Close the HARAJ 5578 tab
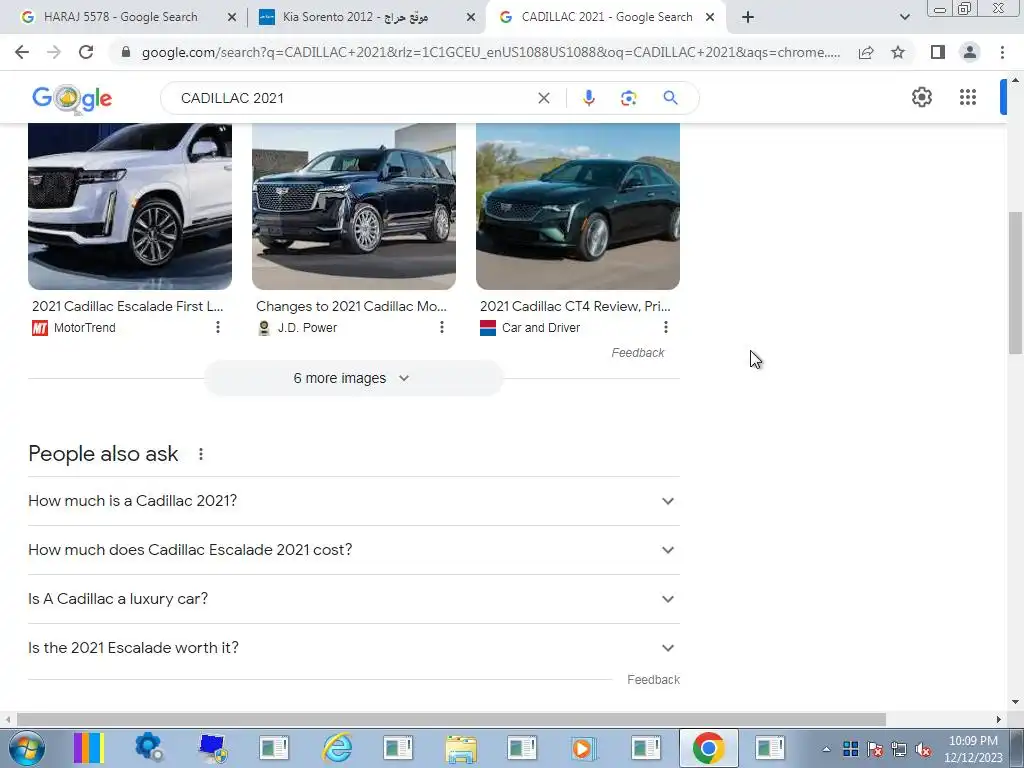This screenshot has height=768, width=1024. coord(231,18)
